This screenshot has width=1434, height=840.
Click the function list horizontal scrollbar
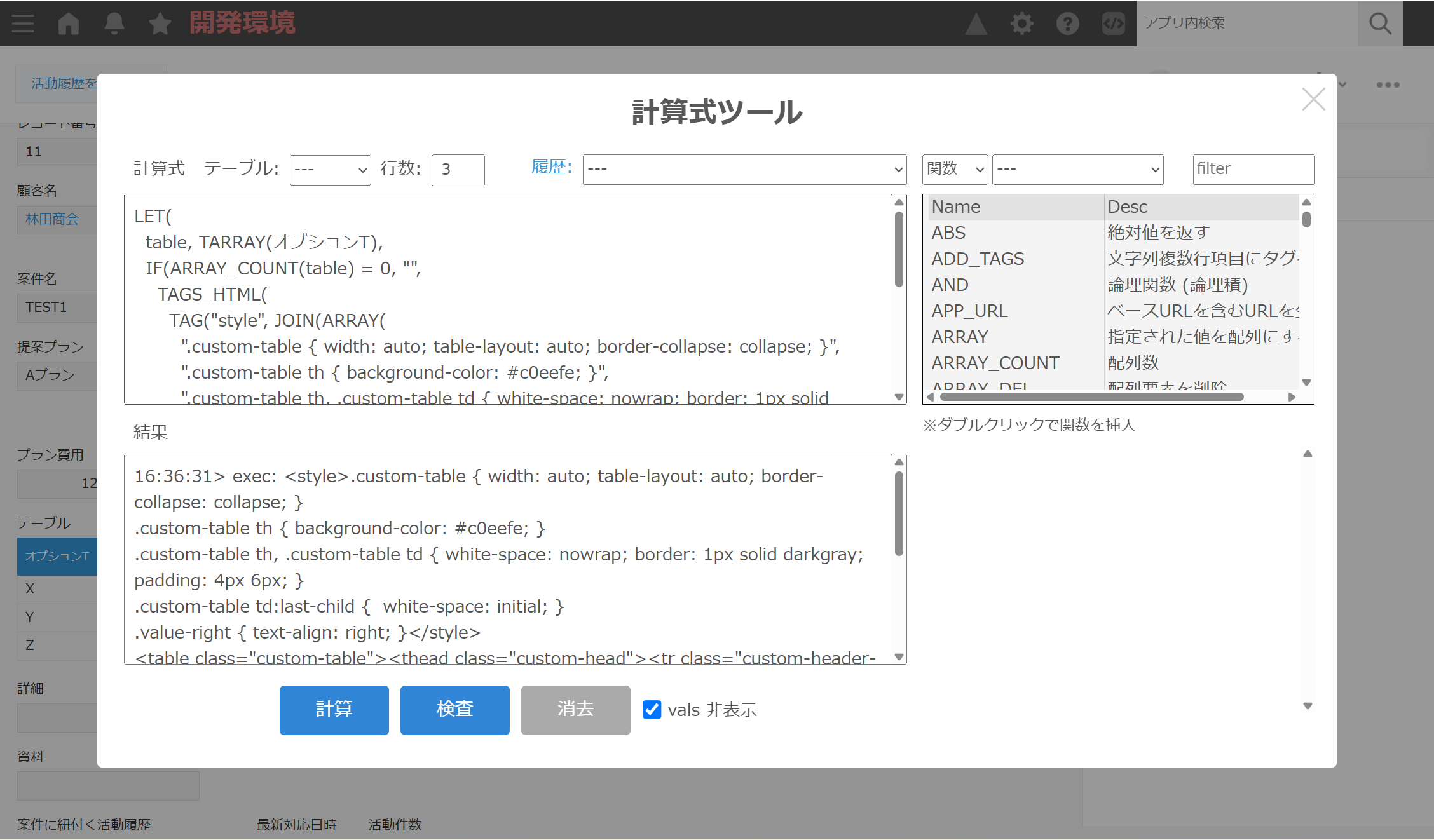[1091, 397]
